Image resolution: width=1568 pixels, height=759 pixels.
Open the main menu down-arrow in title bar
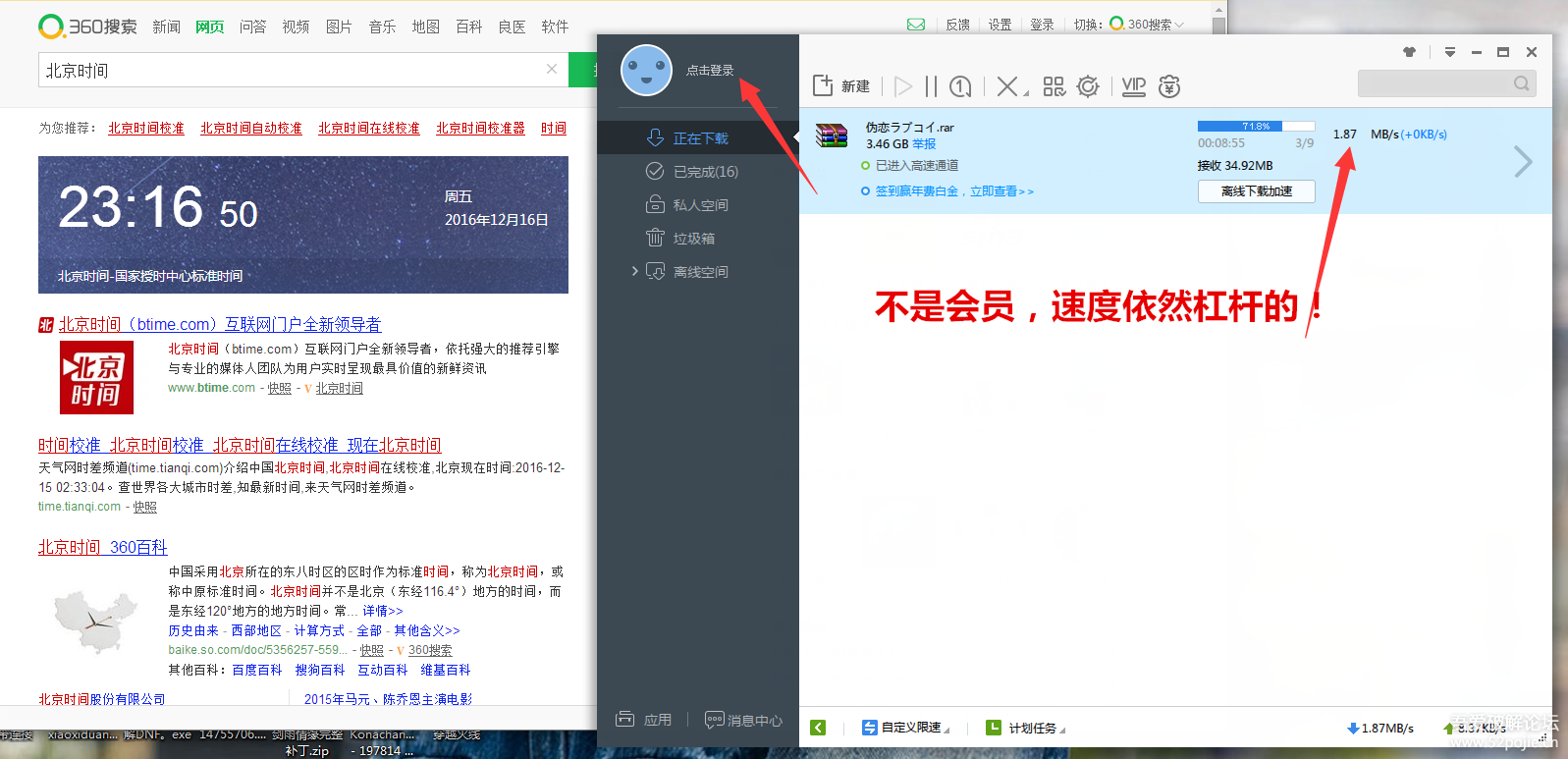1450,52
